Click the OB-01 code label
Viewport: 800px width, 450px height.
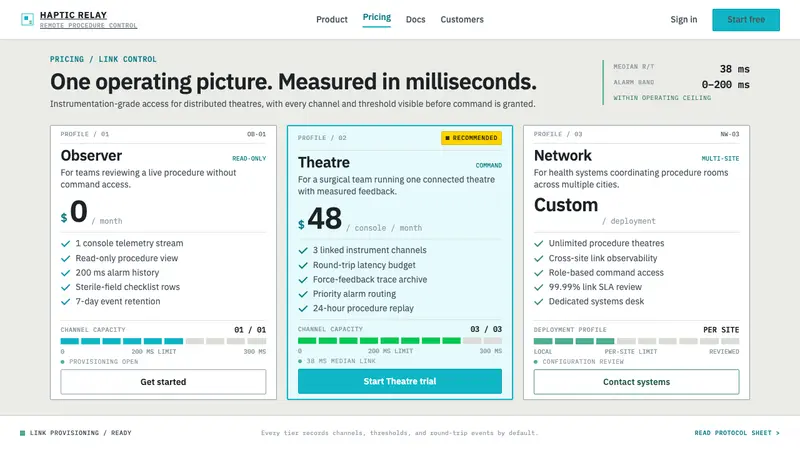(x=257, y=134)
